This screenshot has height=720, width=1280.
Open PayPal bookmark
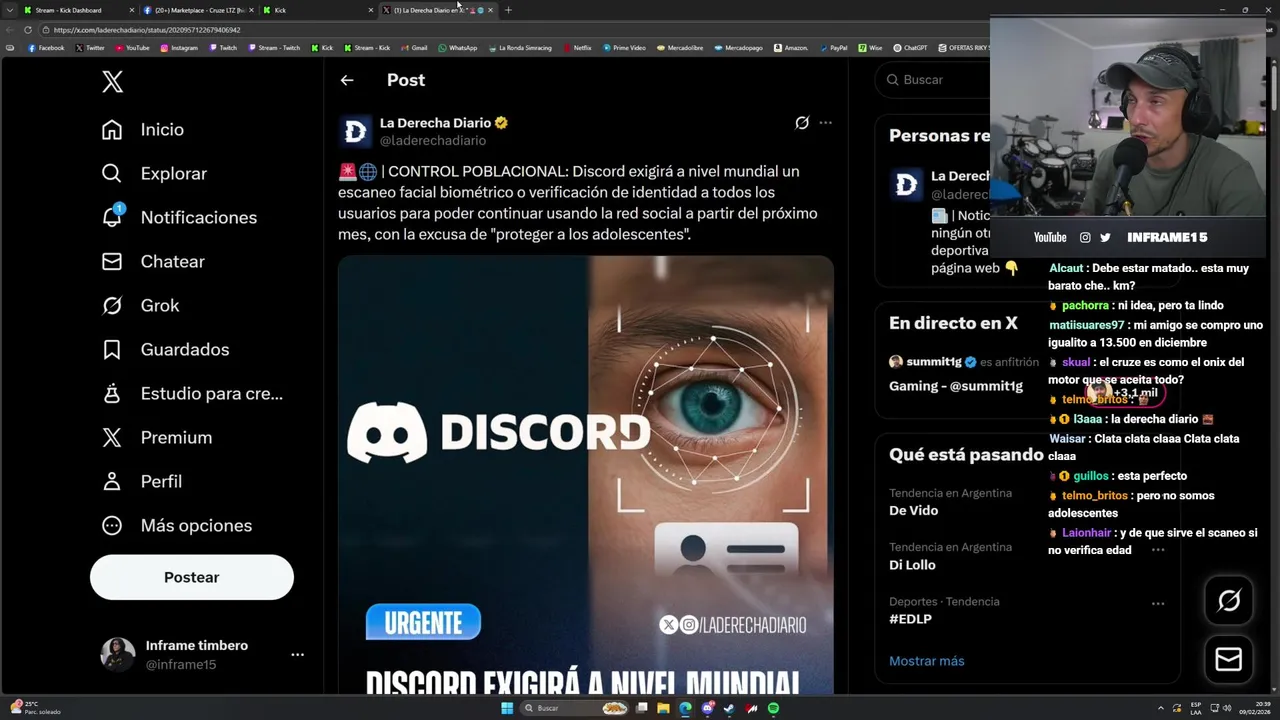pyautogui.click(x=833, y=48)
